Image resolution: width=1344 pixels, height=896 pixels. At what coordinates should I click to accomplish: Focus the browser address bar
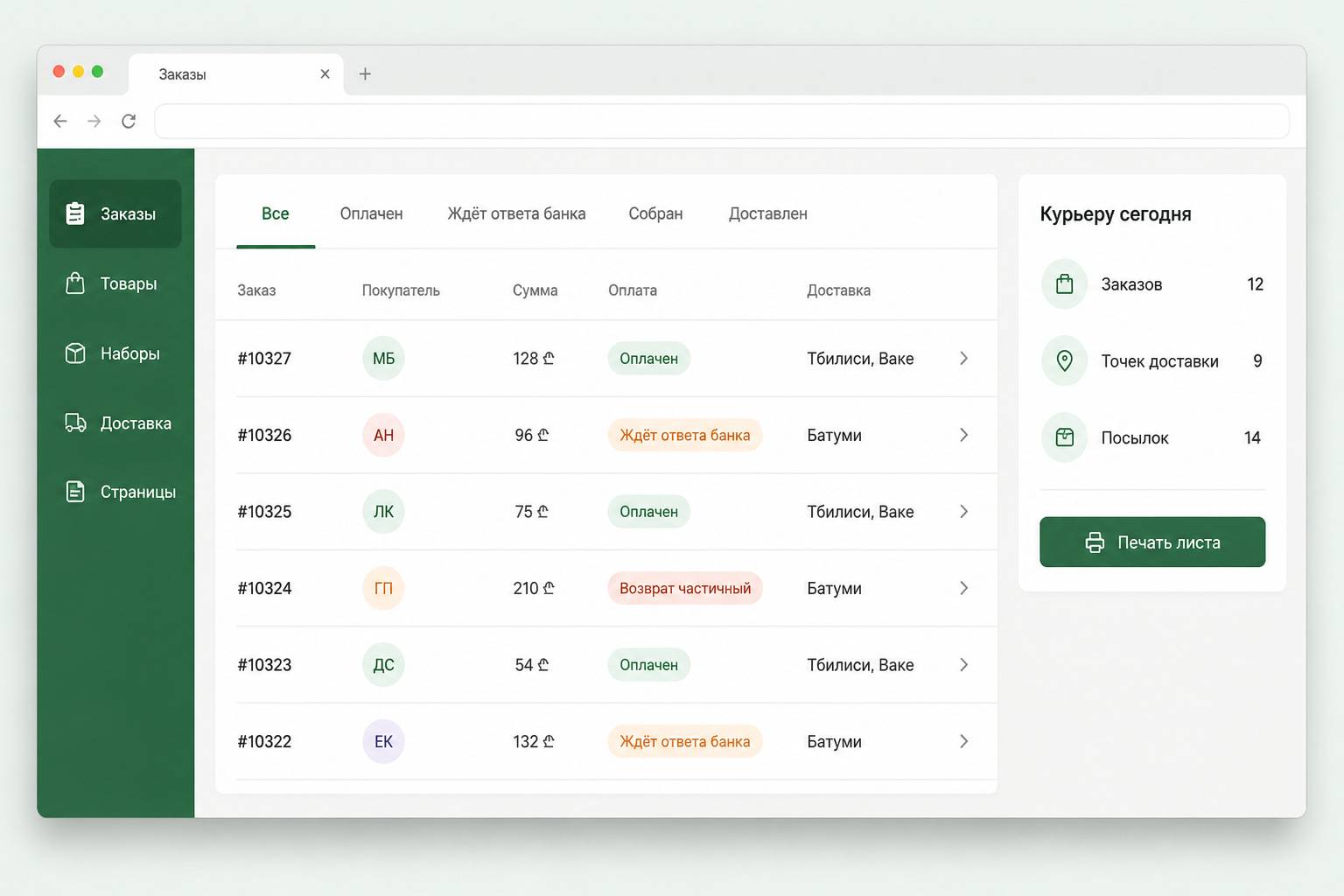[x=722, y=121]
